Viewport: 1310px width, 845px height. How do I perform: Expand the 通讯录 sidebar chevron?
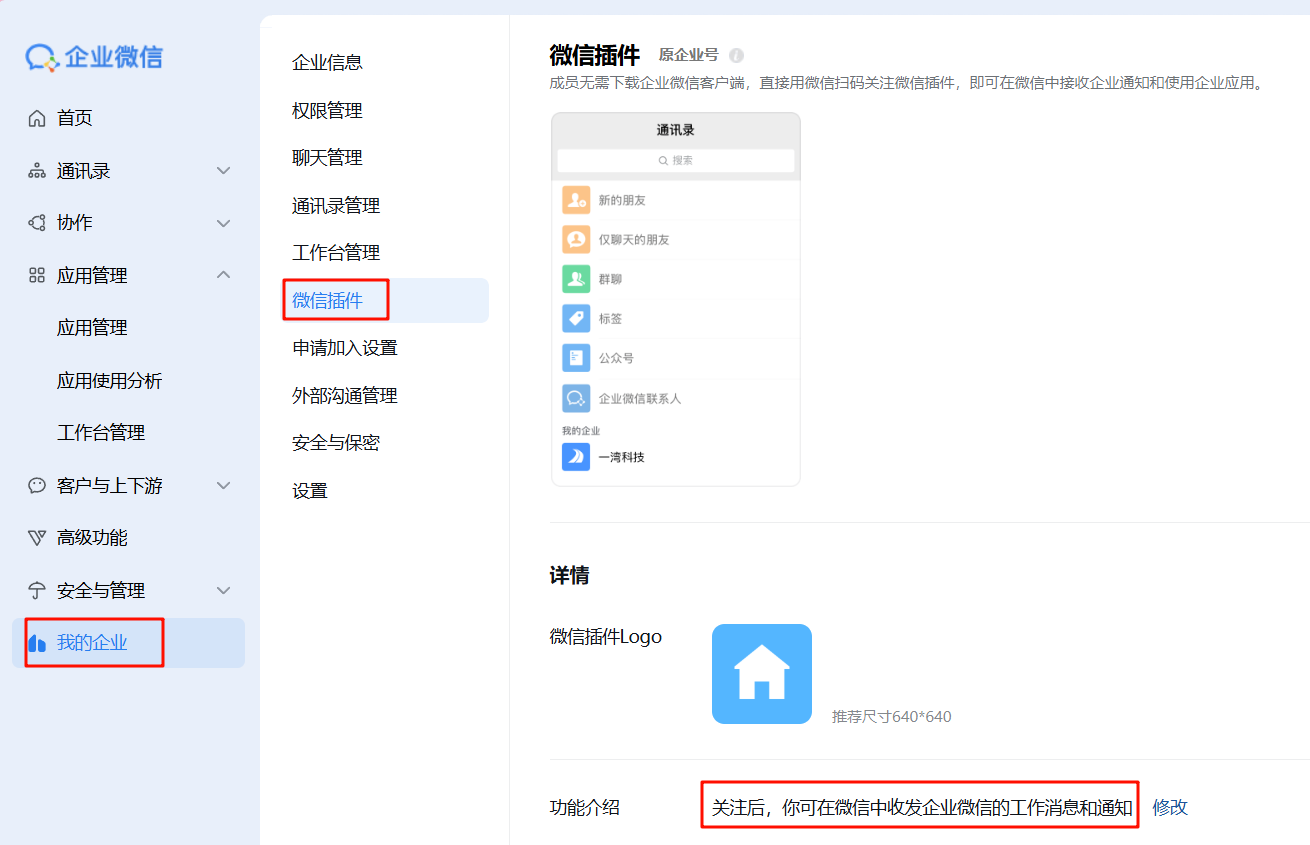[224, 171]
